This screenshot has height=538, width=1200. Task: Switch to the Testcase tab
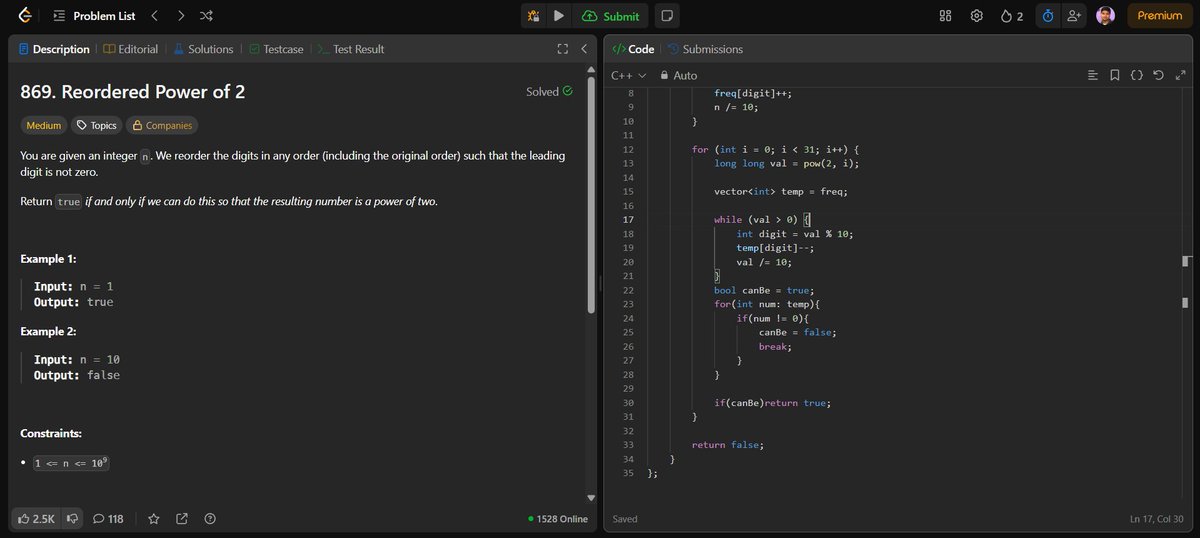tap(276, 49)
